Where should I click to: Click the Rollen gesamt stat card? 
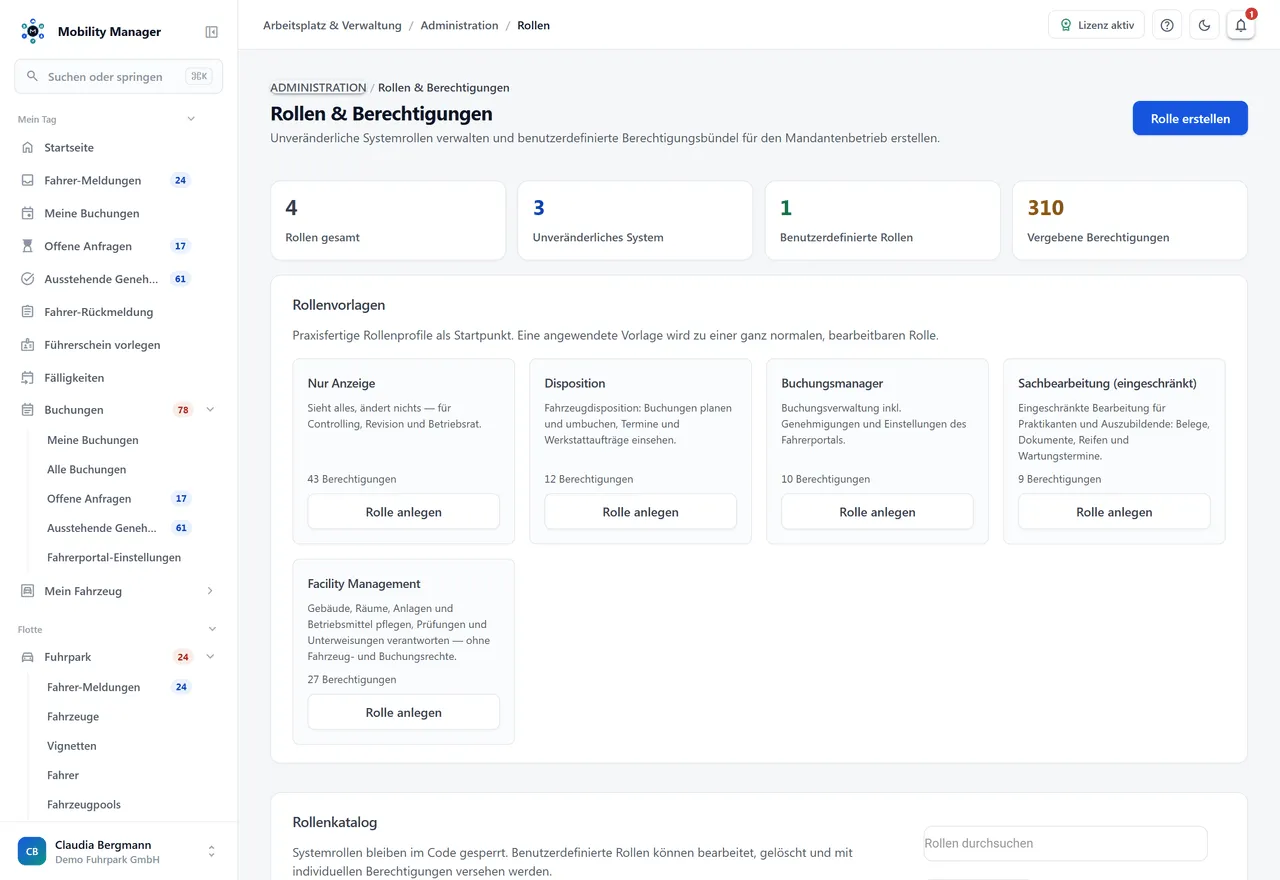(x=388, y=221)
